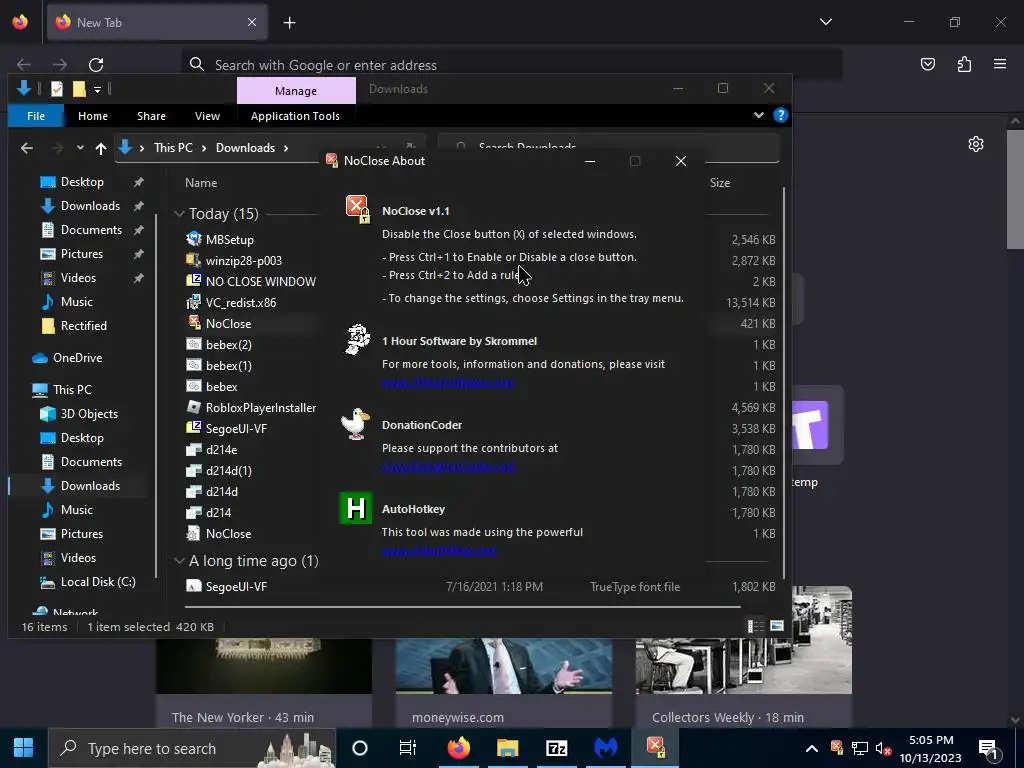The width and height of the screenshot is (1024, 768).
Task: Click the NoClose system tray icon
Action: point(837,748)
